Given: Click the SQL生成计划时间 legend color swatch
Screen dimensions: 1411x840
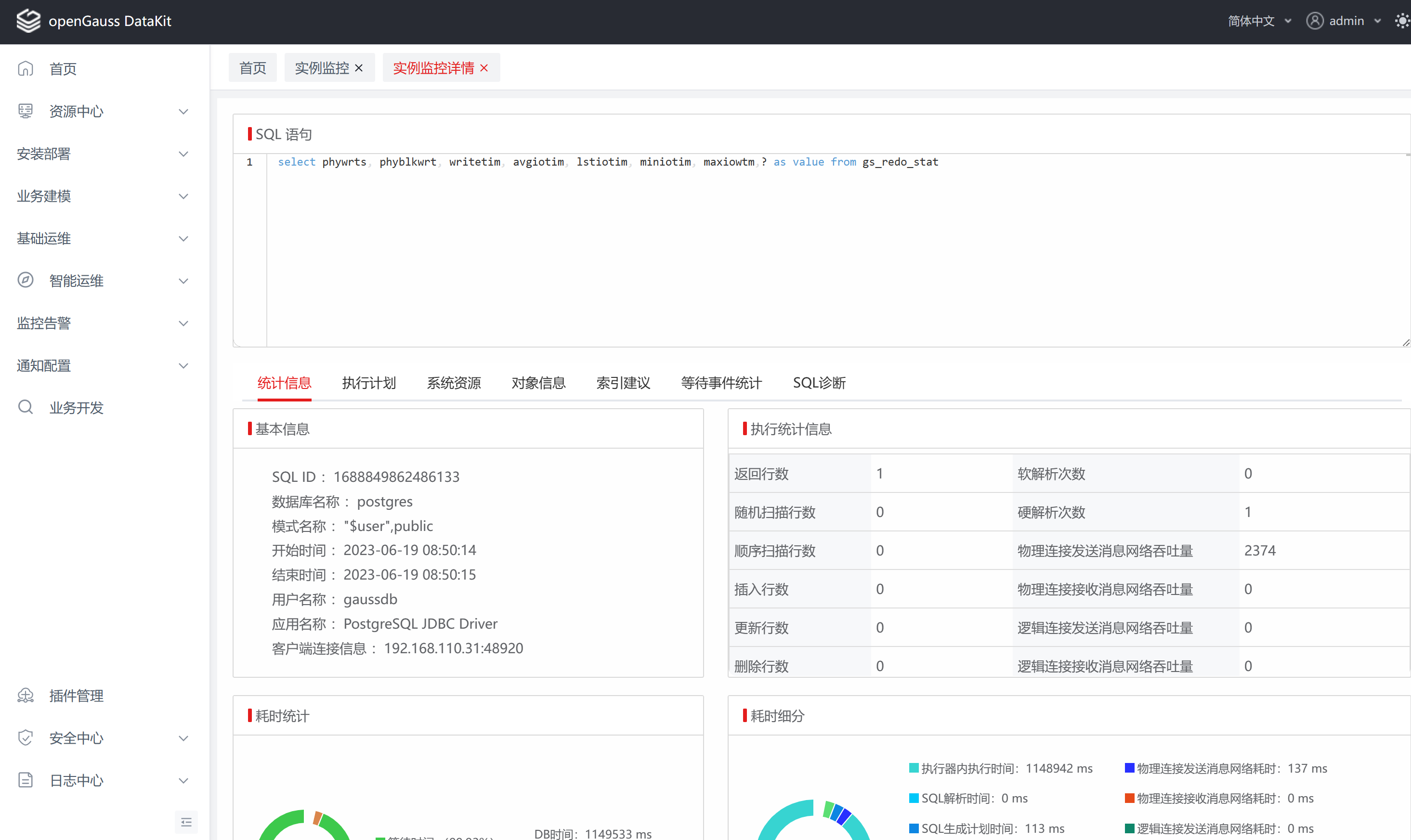Looking at the screenshot, I should pyautogui.click(x=914, y=828).
